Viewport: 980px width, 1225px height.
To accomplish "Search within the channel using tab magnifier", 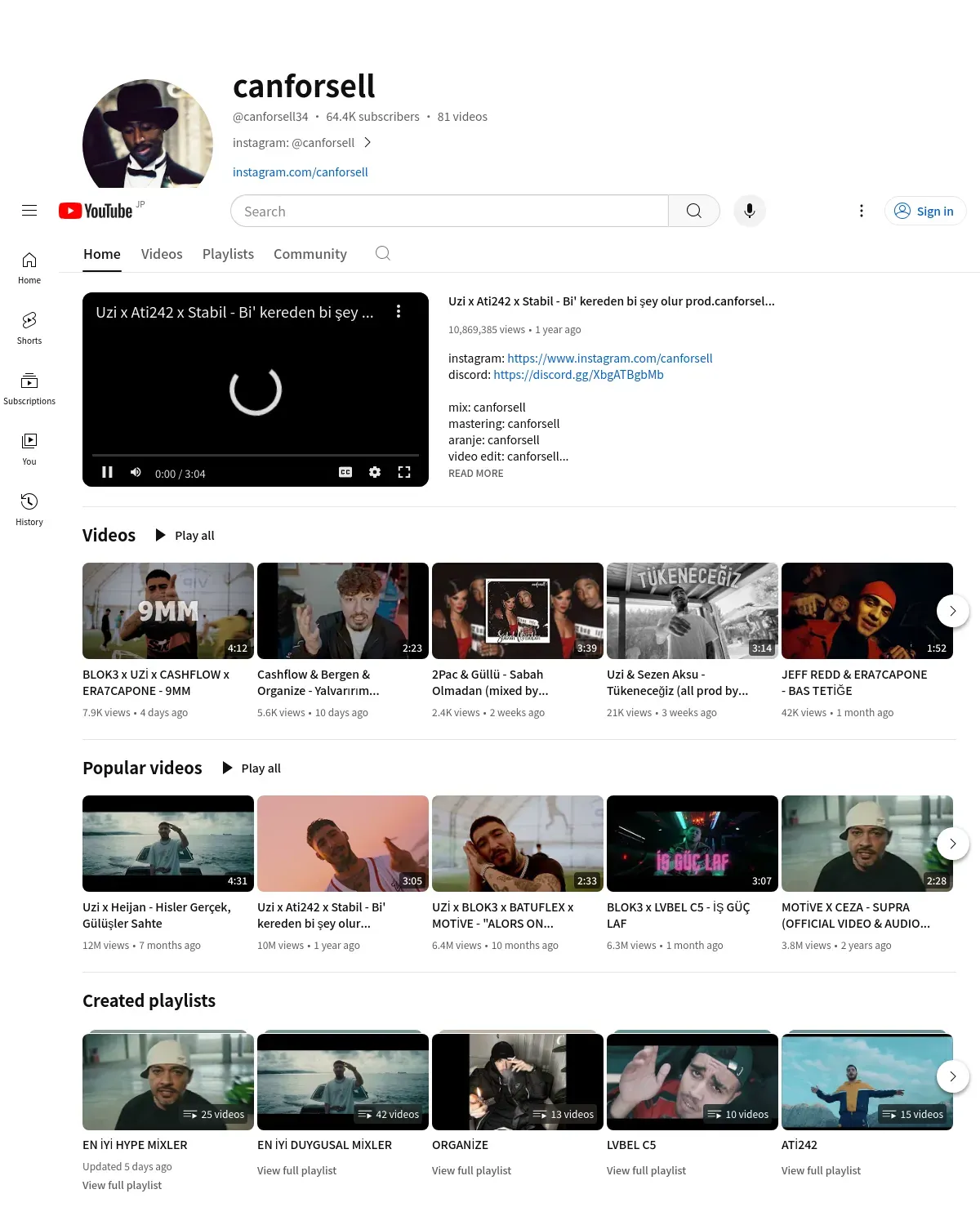I will click(x=382, y=253).
